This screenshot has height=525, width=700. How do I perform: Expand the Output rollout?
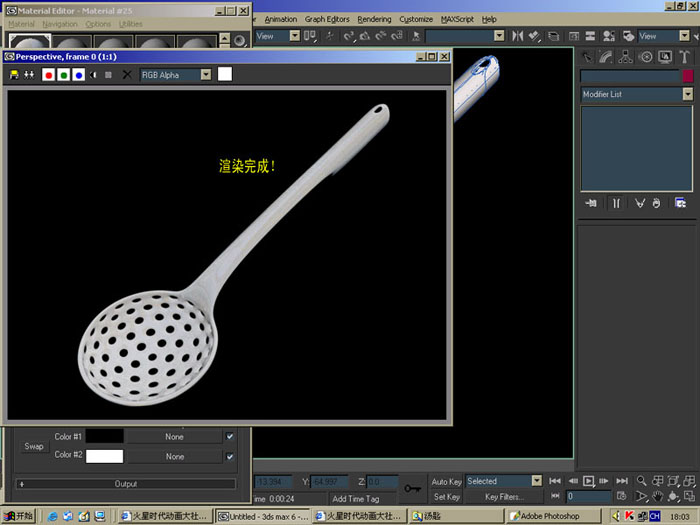(x=125, y=483)
